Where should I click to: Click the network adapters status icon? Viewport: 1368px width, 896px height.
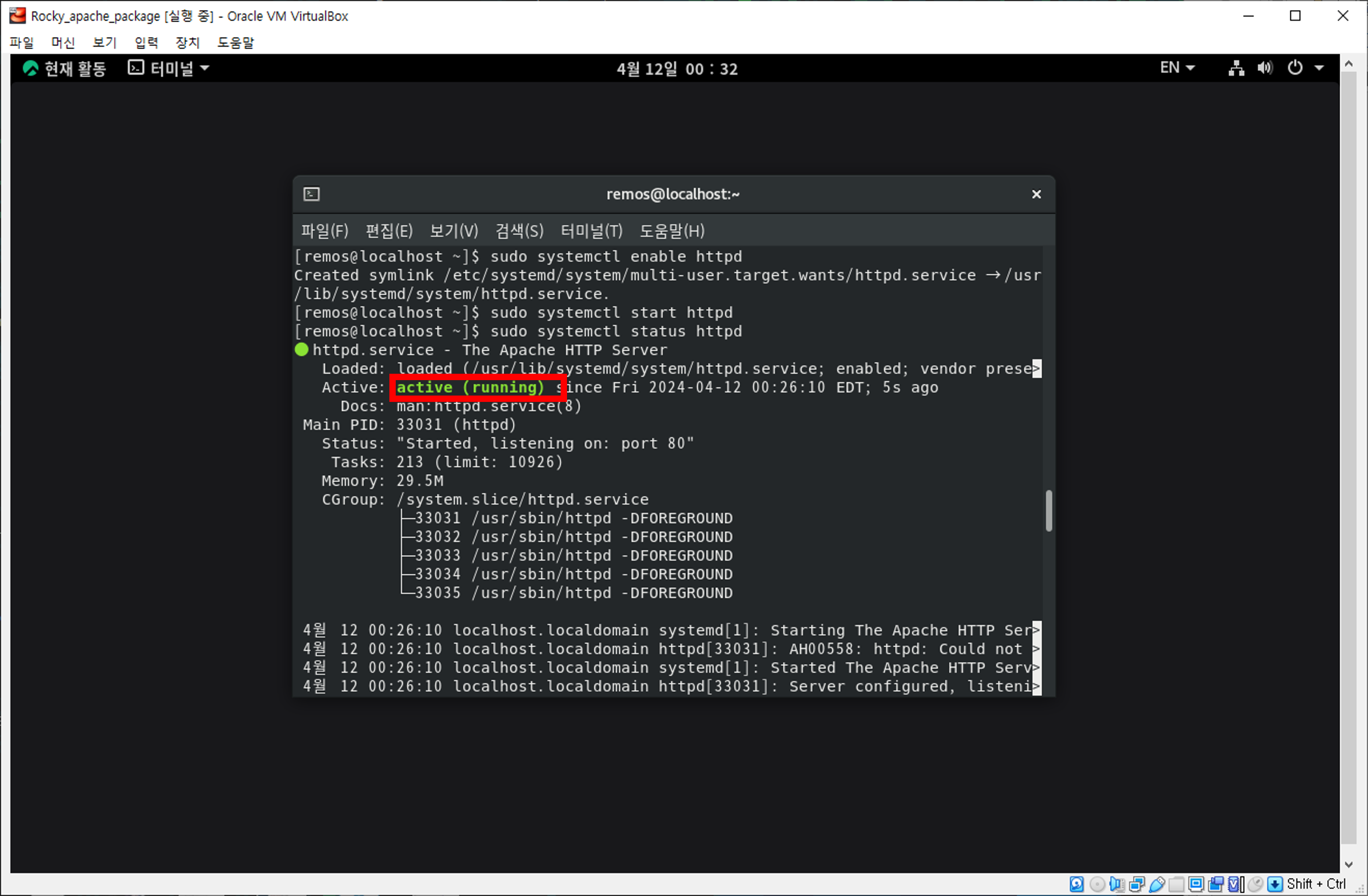point(1137,884)
